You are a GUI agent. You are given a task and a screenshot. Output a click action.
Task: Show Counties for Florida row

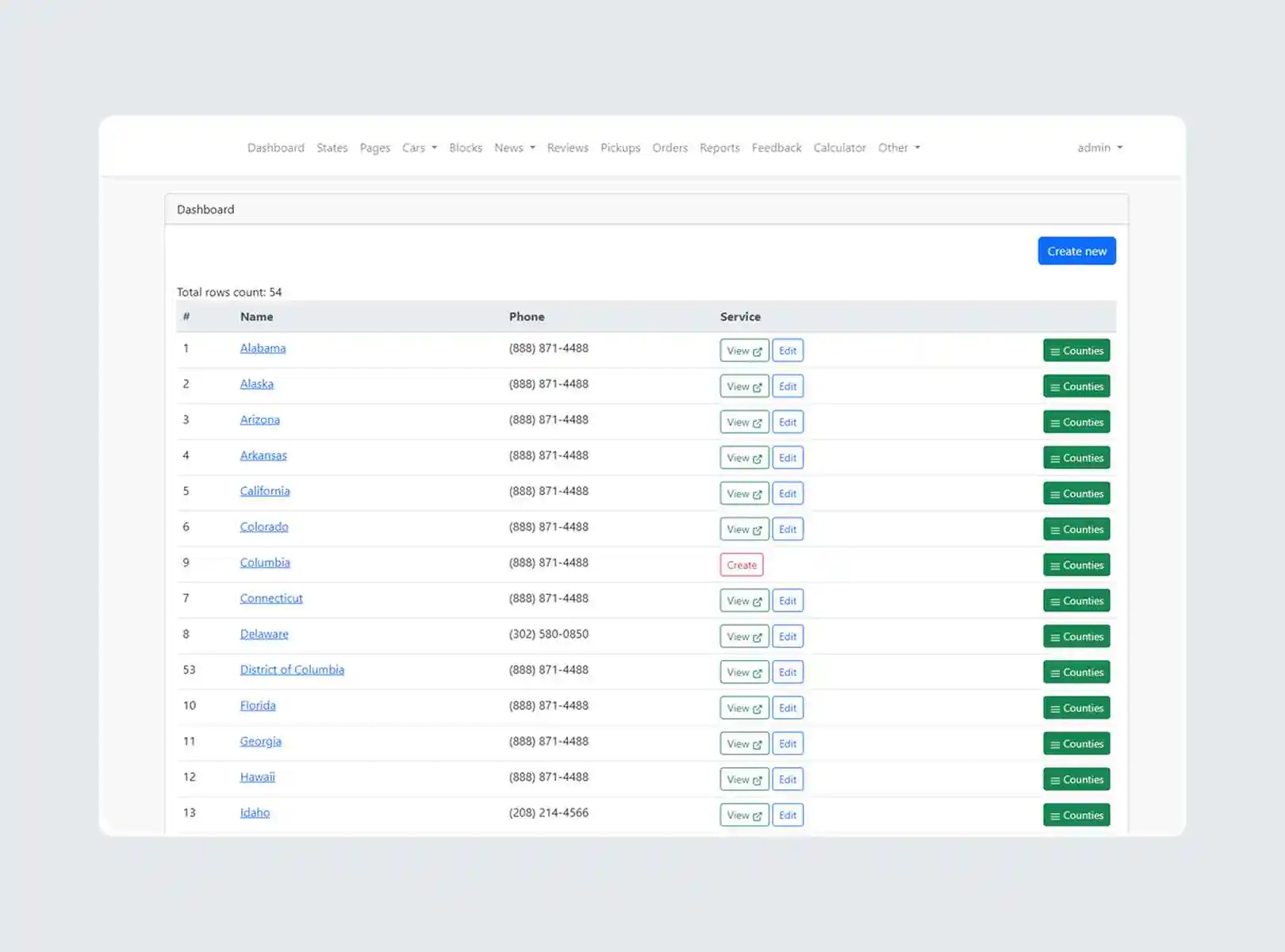click(x=1076, y=708)
